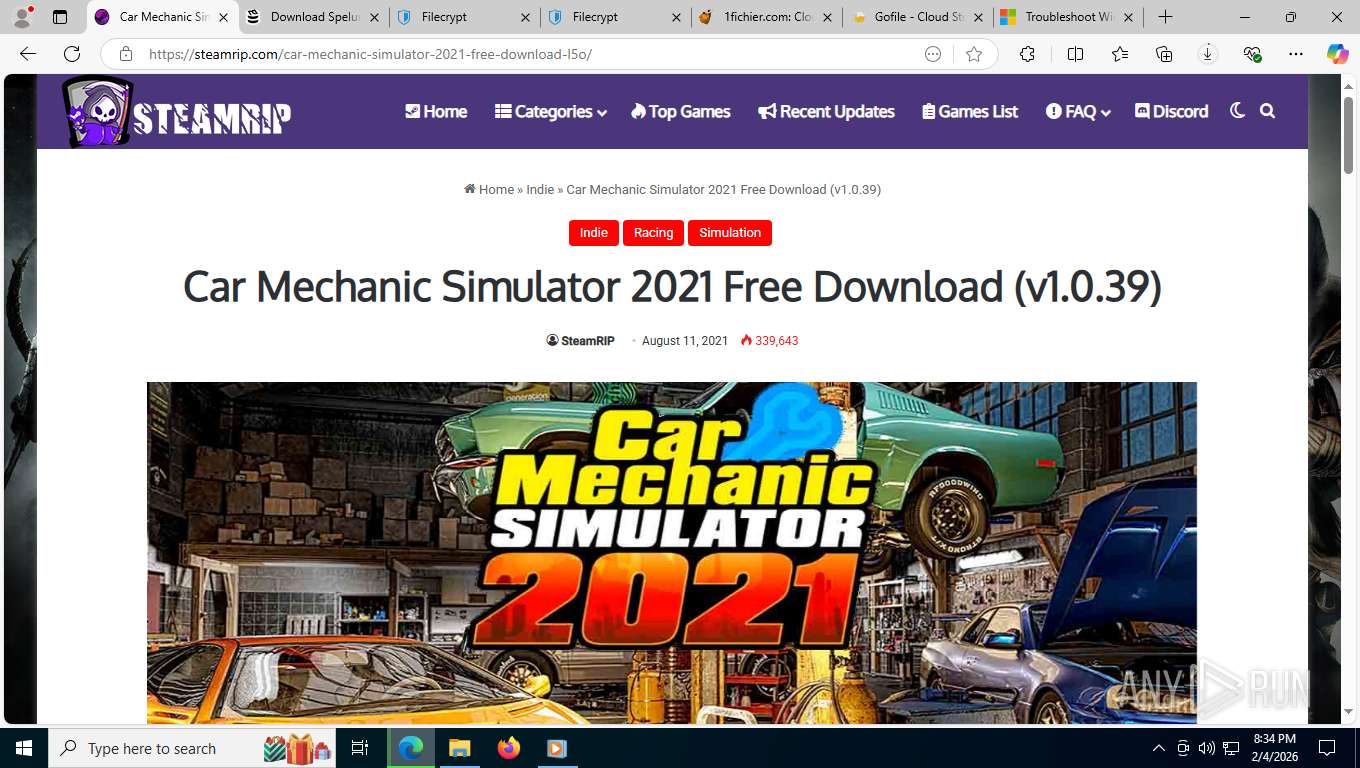Open Browser essentials heart icon

click(x=1252, y=54)
